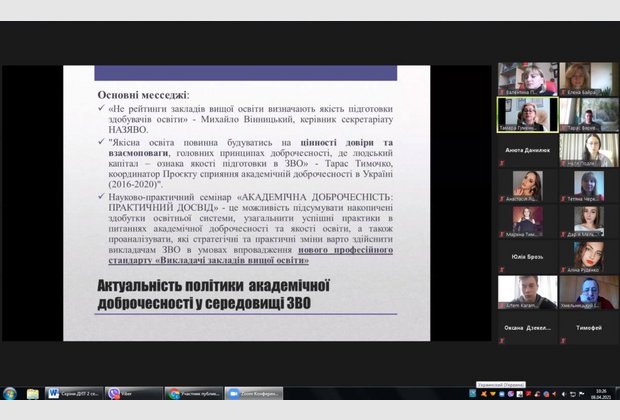Select Юлія Брезь participant tile
Screen dimensions: 620x420
[x=527, y=257]
